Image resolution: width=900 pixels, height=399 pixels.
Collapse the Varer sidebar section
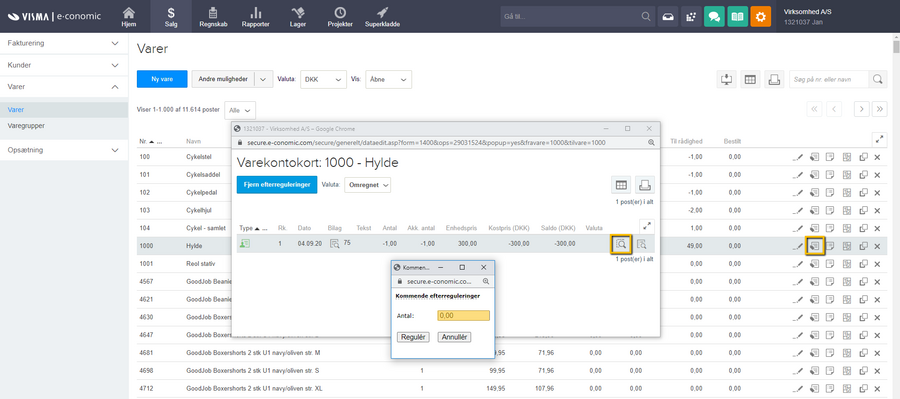[x=64, y=87]
